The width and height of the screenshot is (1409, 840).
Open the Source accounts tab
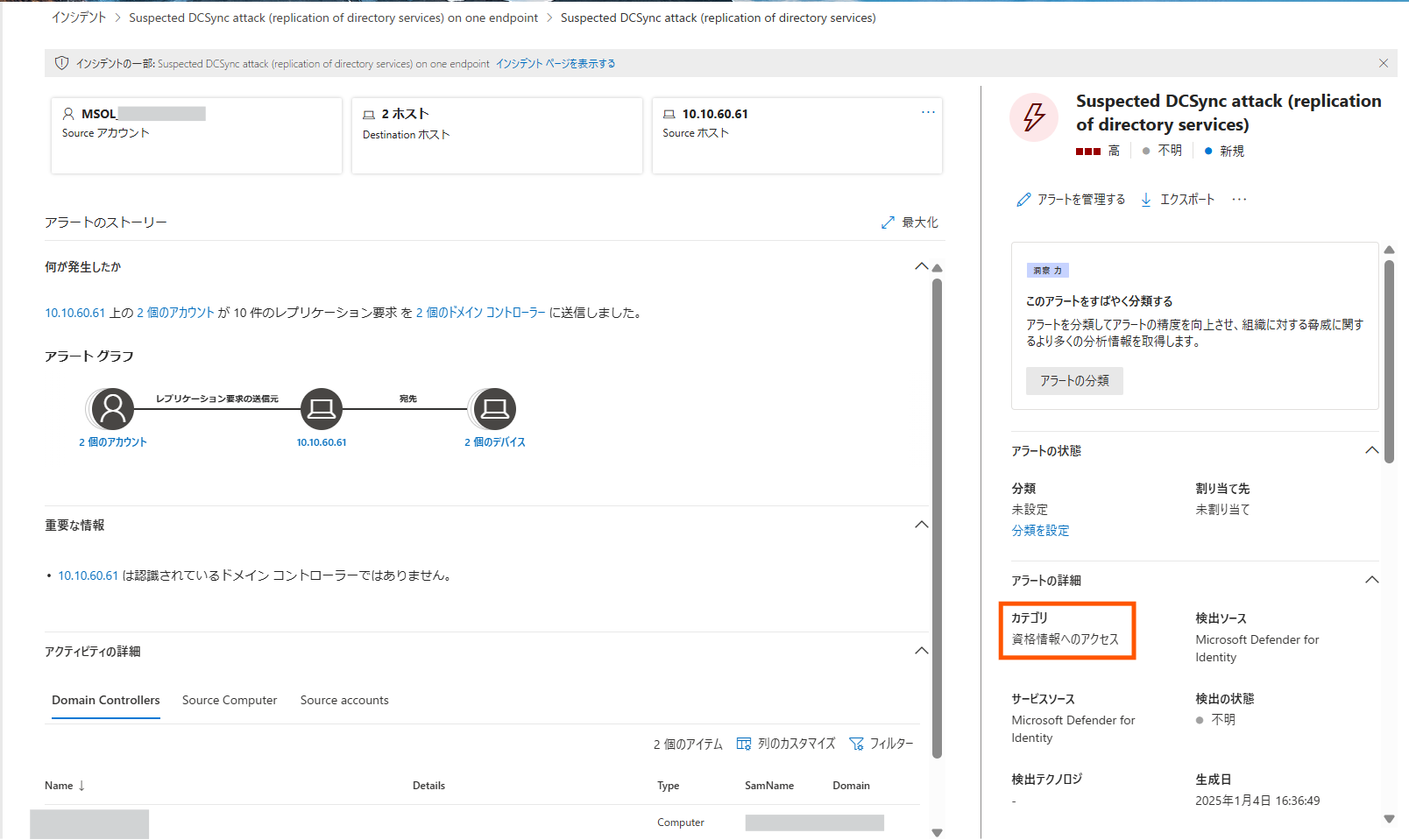click(x=343, y=700)
